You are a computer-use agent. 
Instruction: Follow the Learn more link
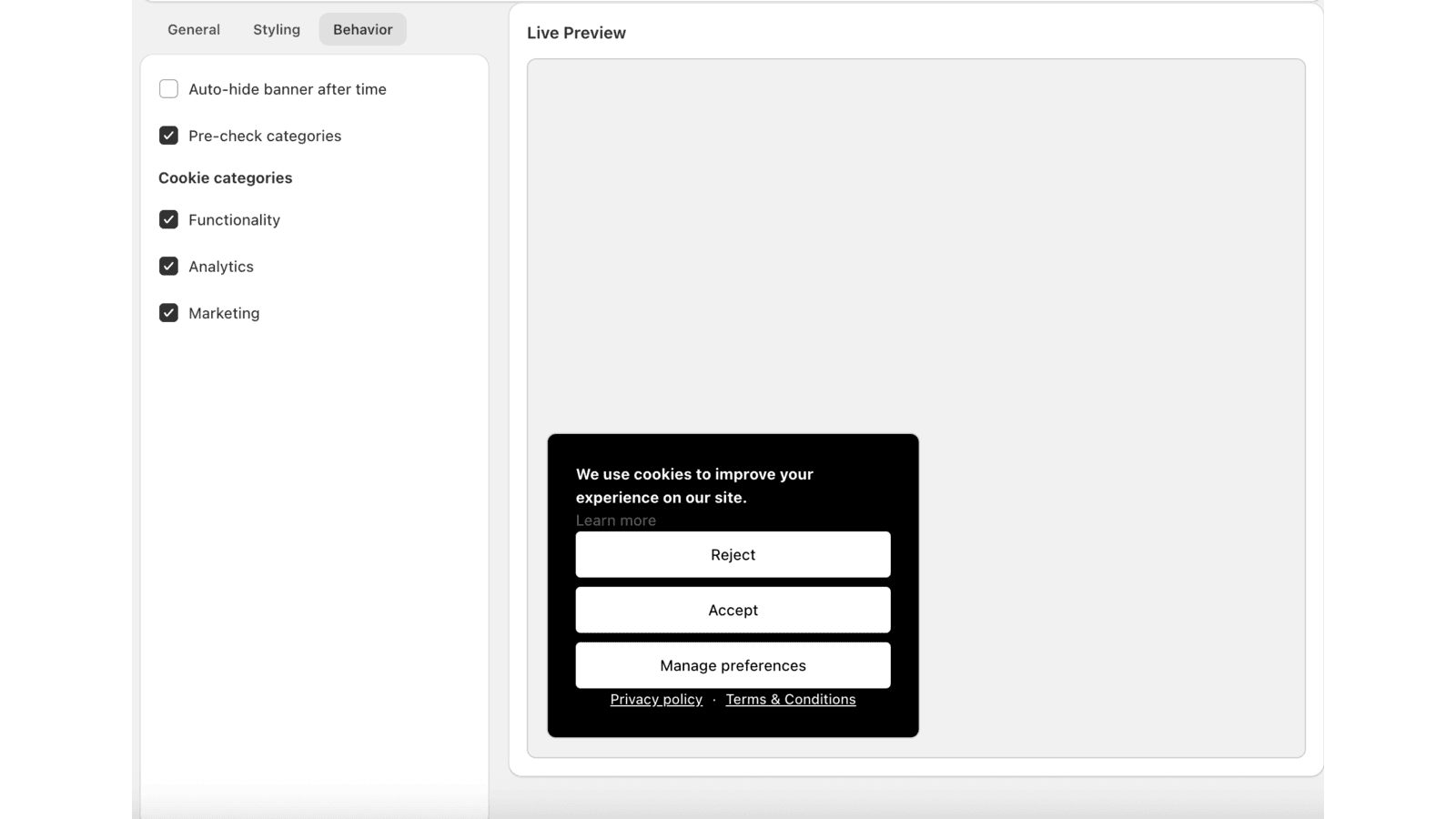[616, 521]
